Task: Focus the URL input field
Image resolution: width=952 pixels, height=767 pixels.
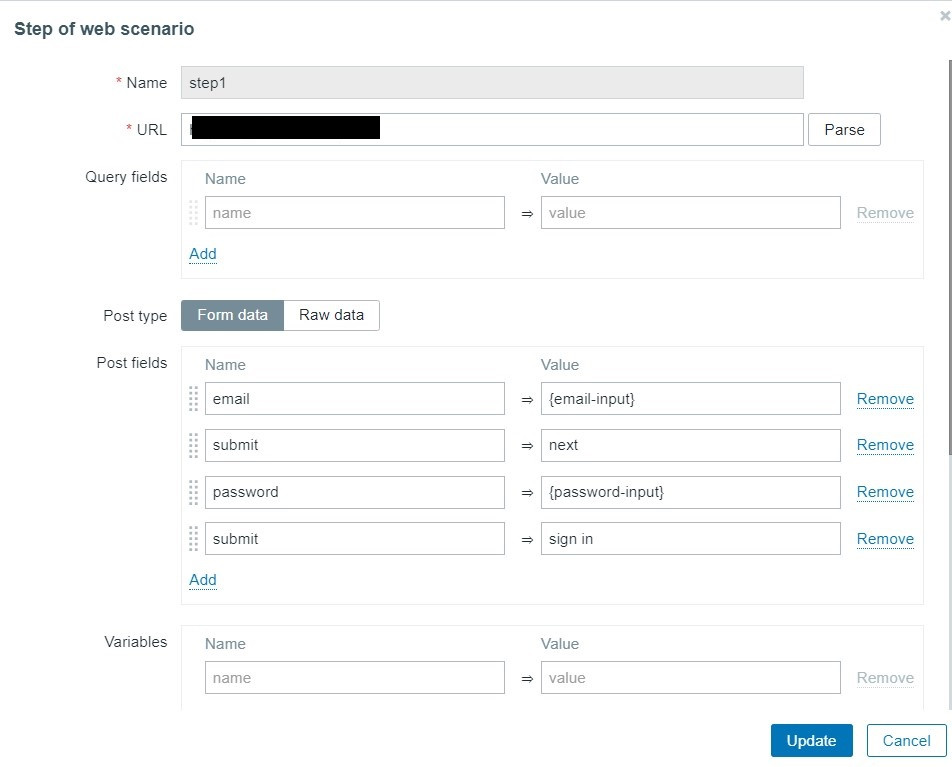Action: [x=590, y=129]
